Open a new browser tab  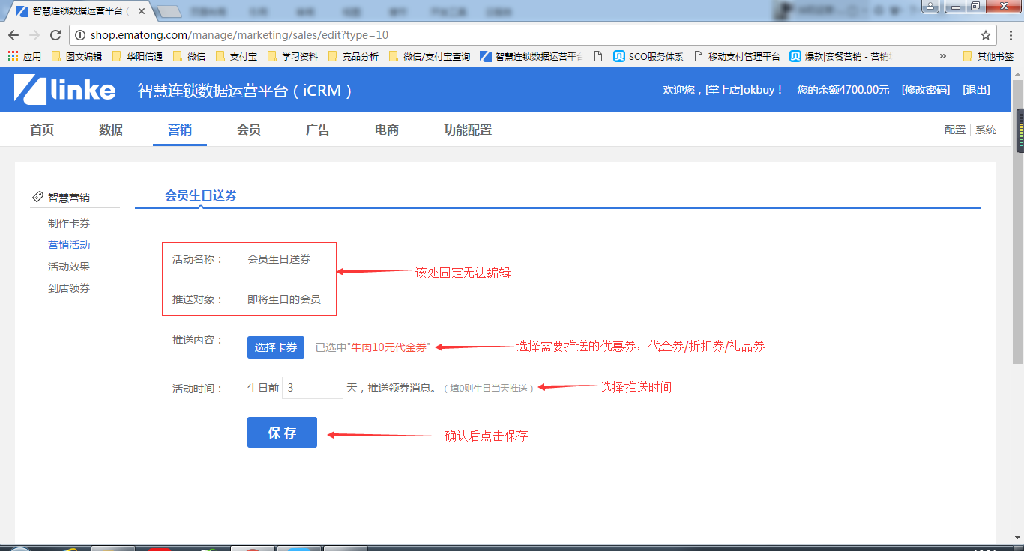169,11
